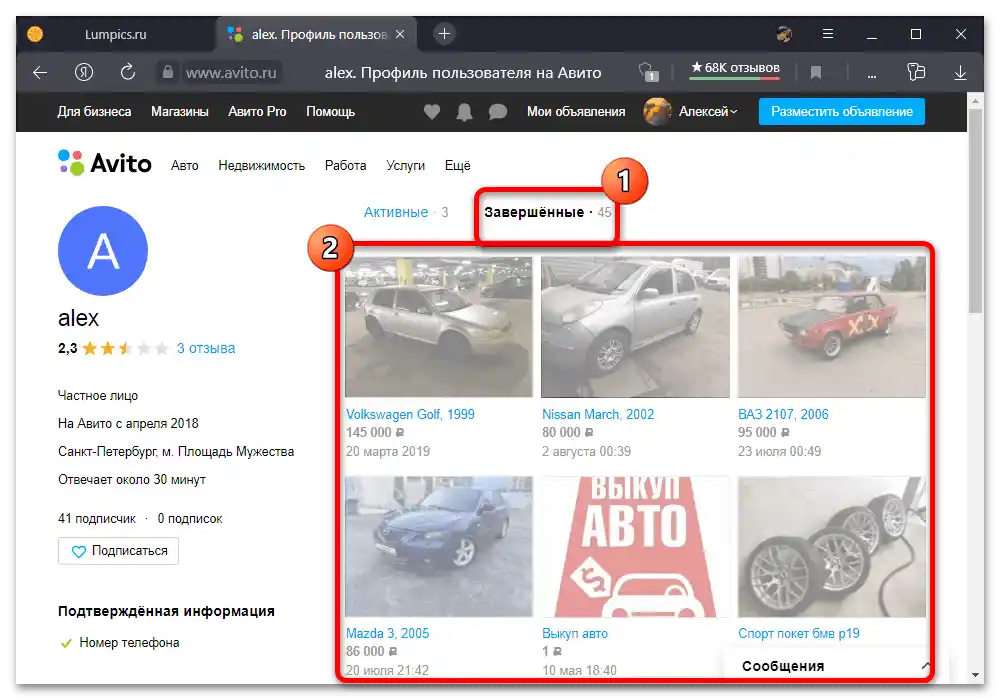Click the red ВАЗ 2107 photo thumbnail
Image resolution: width=1000 pixels, height=700 pixels.
pos(832,327)
